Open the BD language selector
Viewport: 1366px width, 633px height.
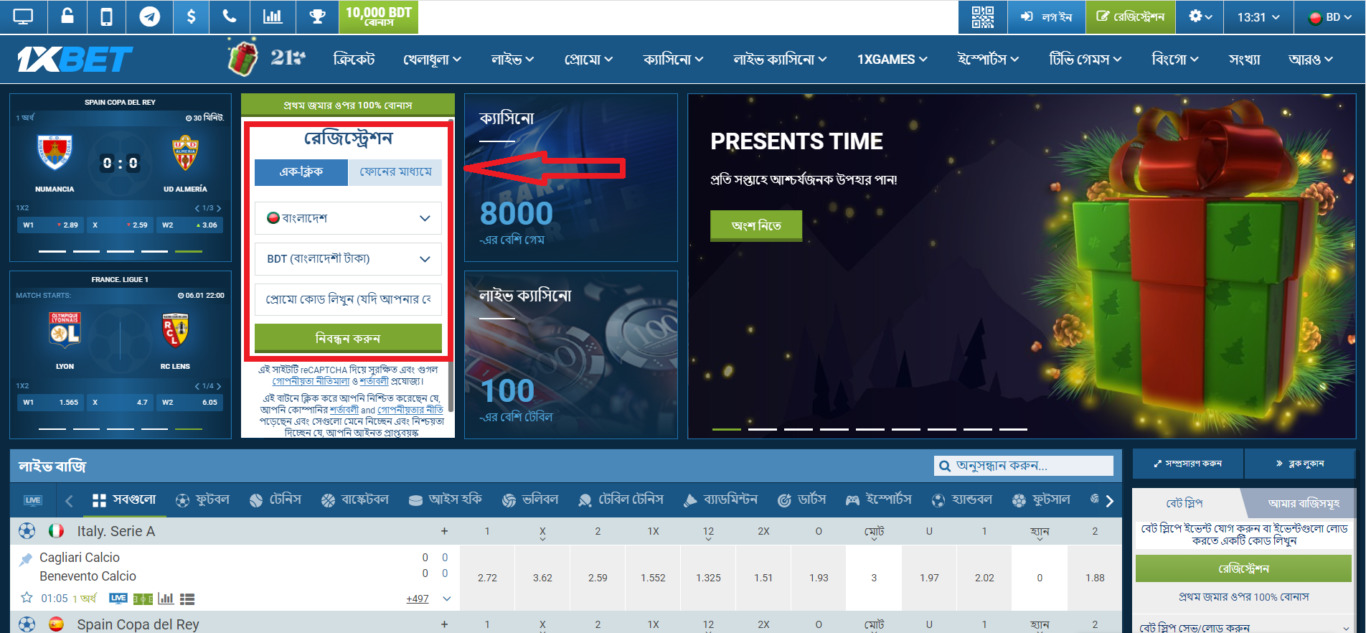point(1329,17)
